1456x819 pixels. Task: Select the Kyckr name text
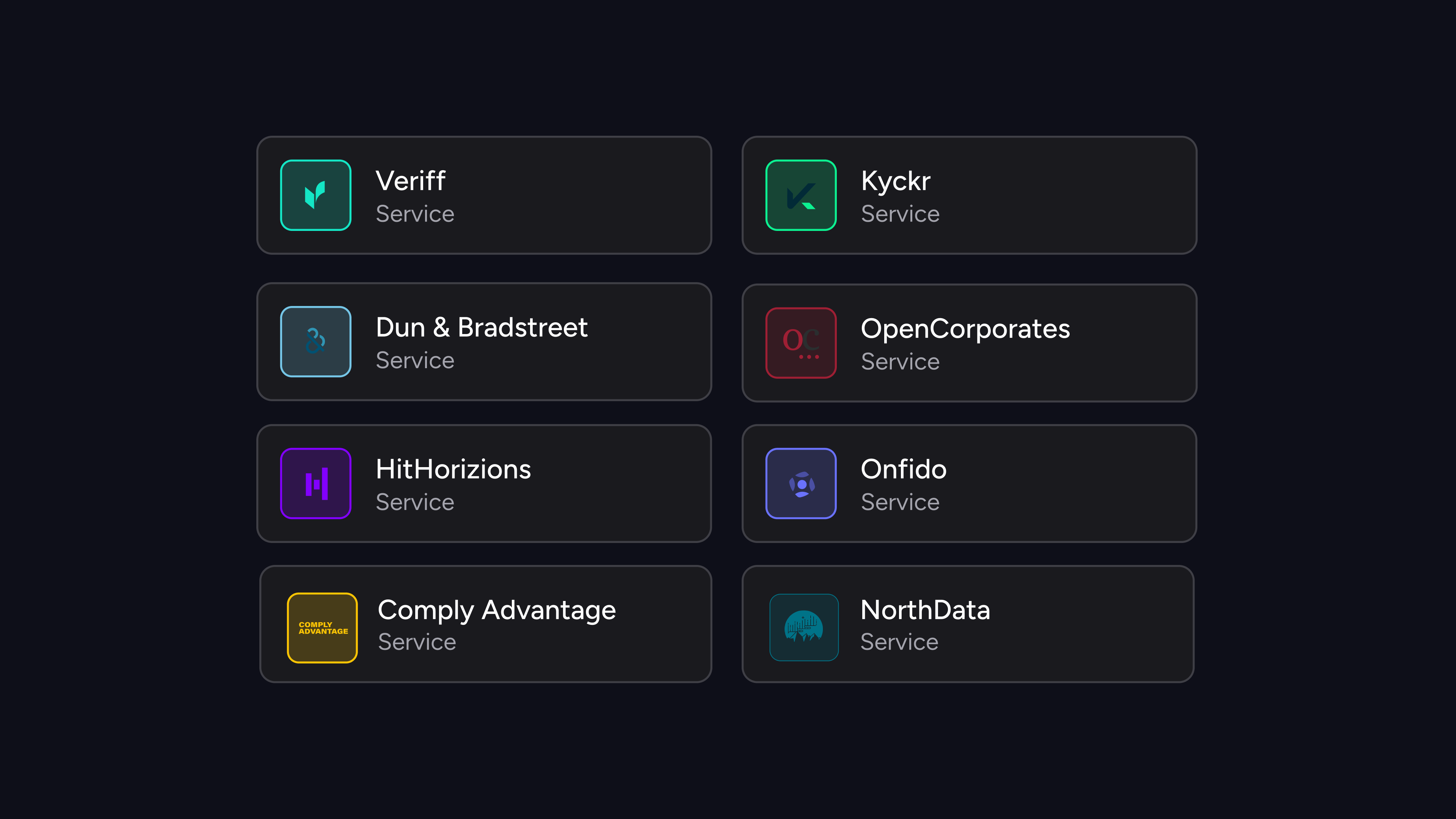tap(896, 182)
